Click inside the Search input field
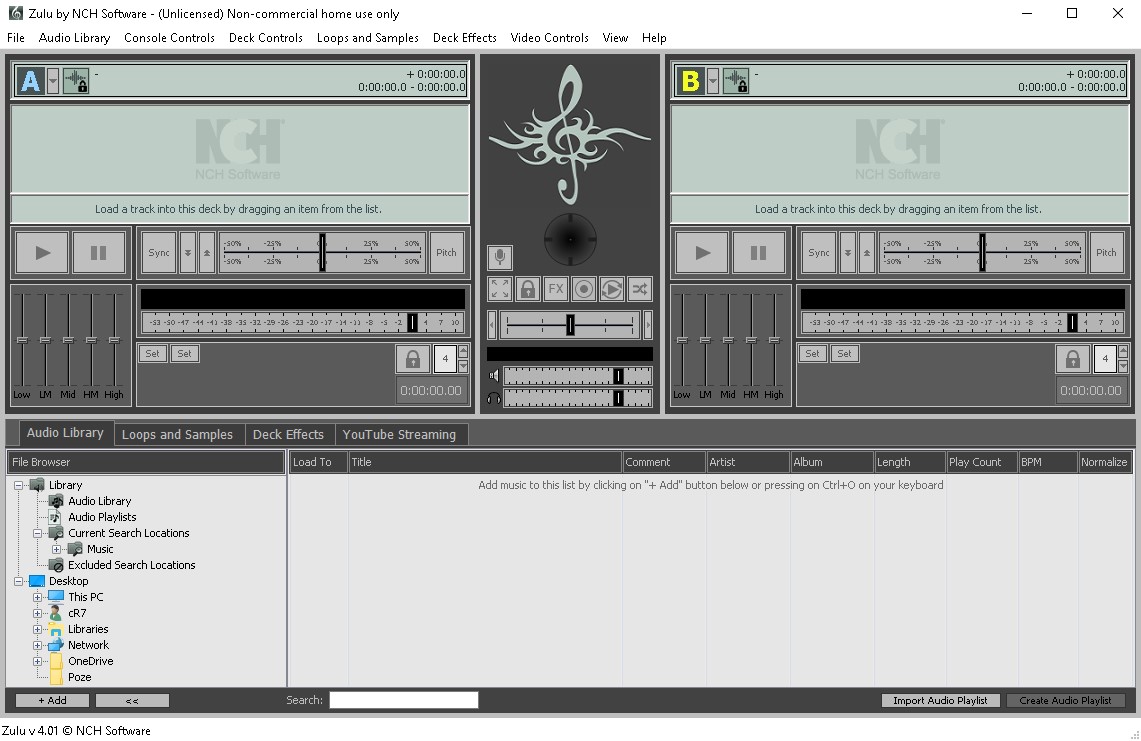This screenshot has height=741, width=1141. [x=403, y=700]
